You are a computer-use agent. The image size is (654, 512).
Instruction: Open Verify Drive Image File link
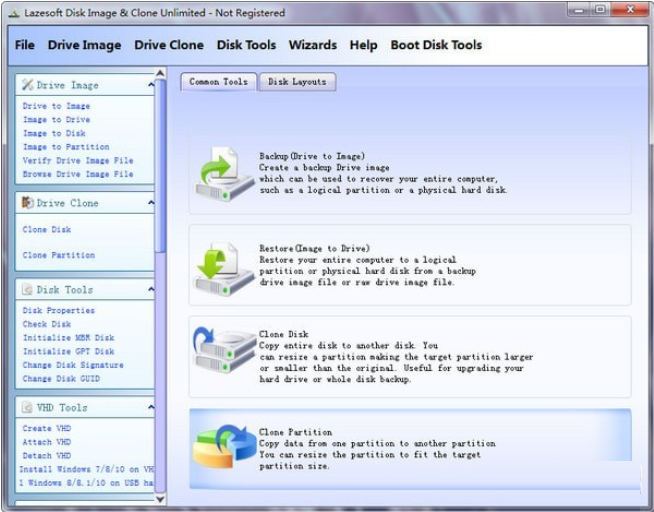[78, 161]
